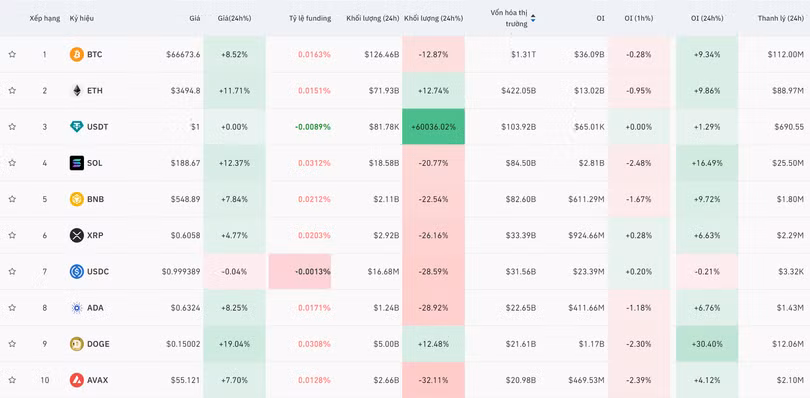Click the green +30.40% OI cell
Screen dimensions: 810x398
coord(707,344)
